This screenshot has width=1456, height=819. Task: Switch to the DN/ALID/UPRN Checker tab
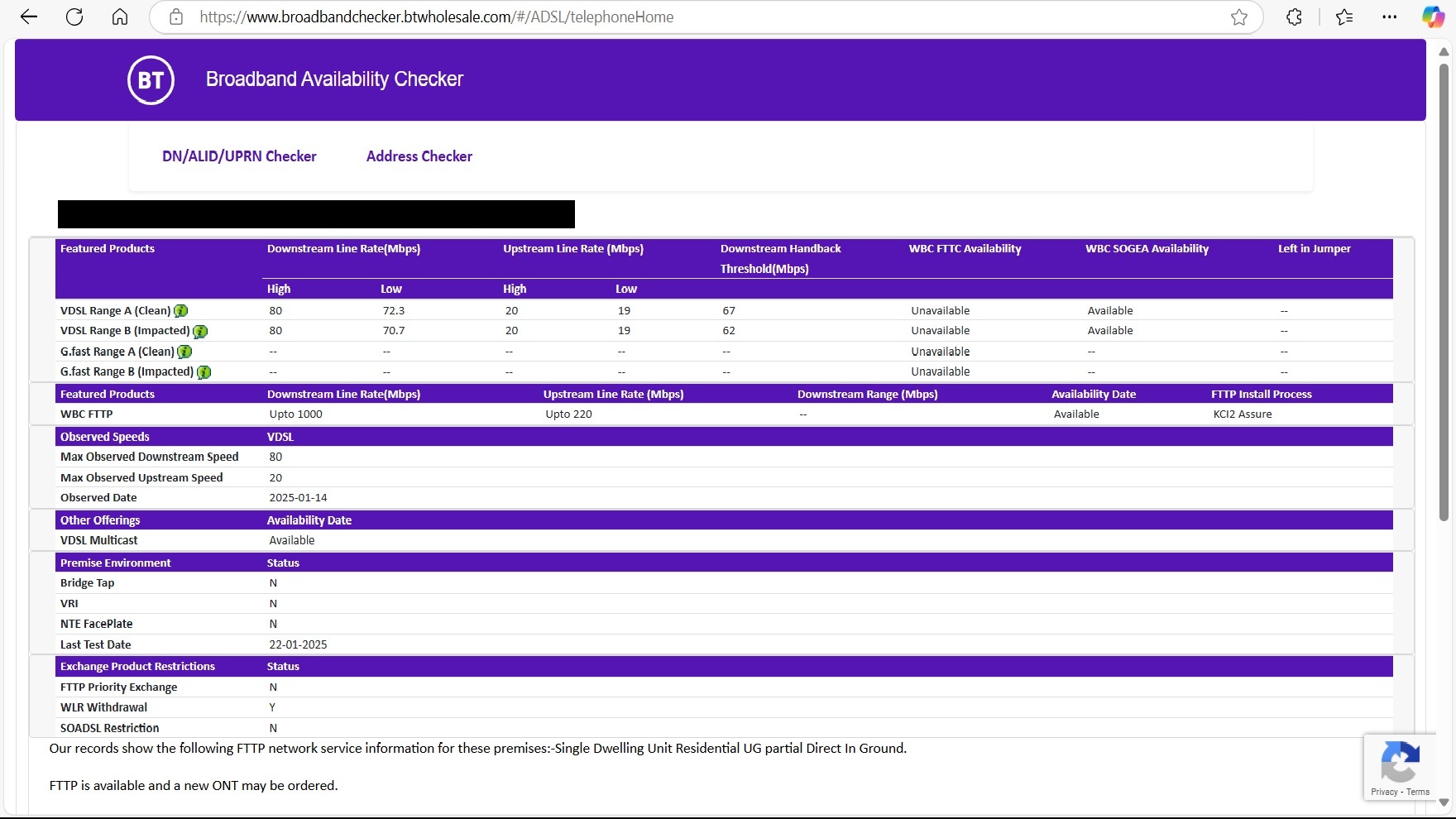tap(239, 156)
